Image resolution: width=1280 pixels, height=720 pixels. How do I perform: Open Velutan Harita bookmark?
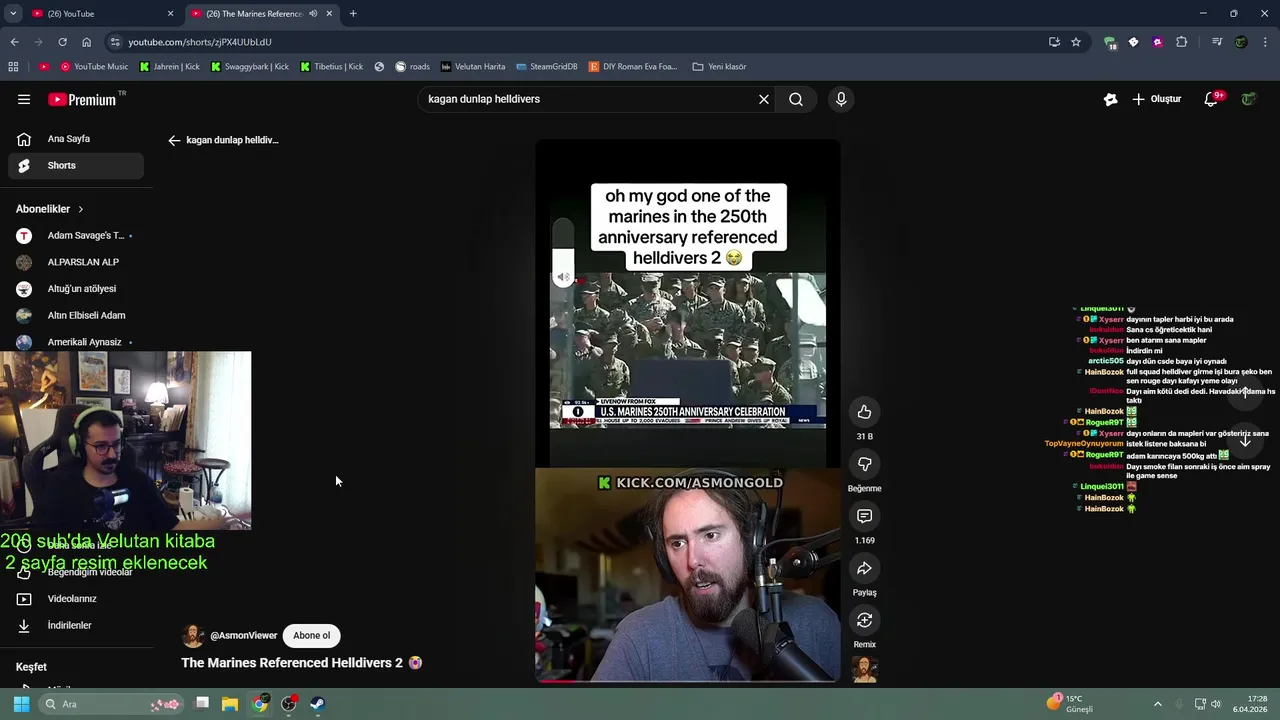(x=473, y=67)
